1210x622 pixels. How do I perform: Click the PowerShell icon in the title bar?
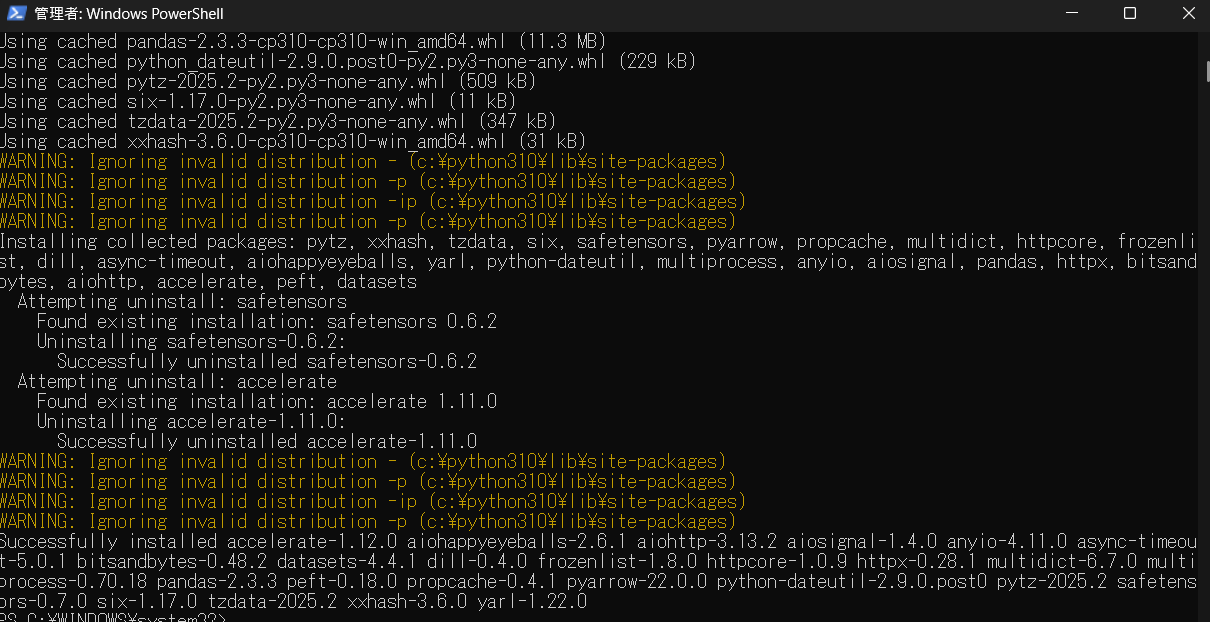click(14, 14)
